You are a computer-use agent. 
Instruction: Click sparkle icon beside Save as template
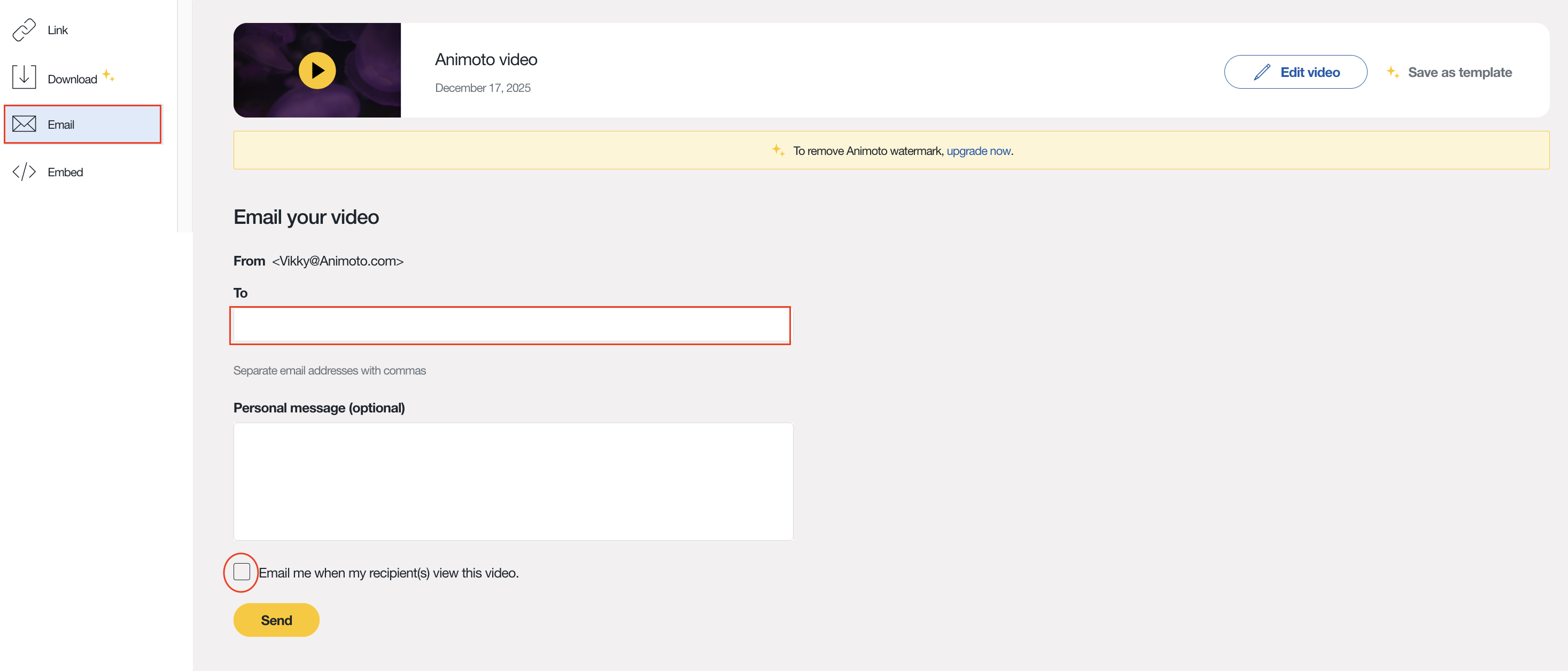(1392, 73)
